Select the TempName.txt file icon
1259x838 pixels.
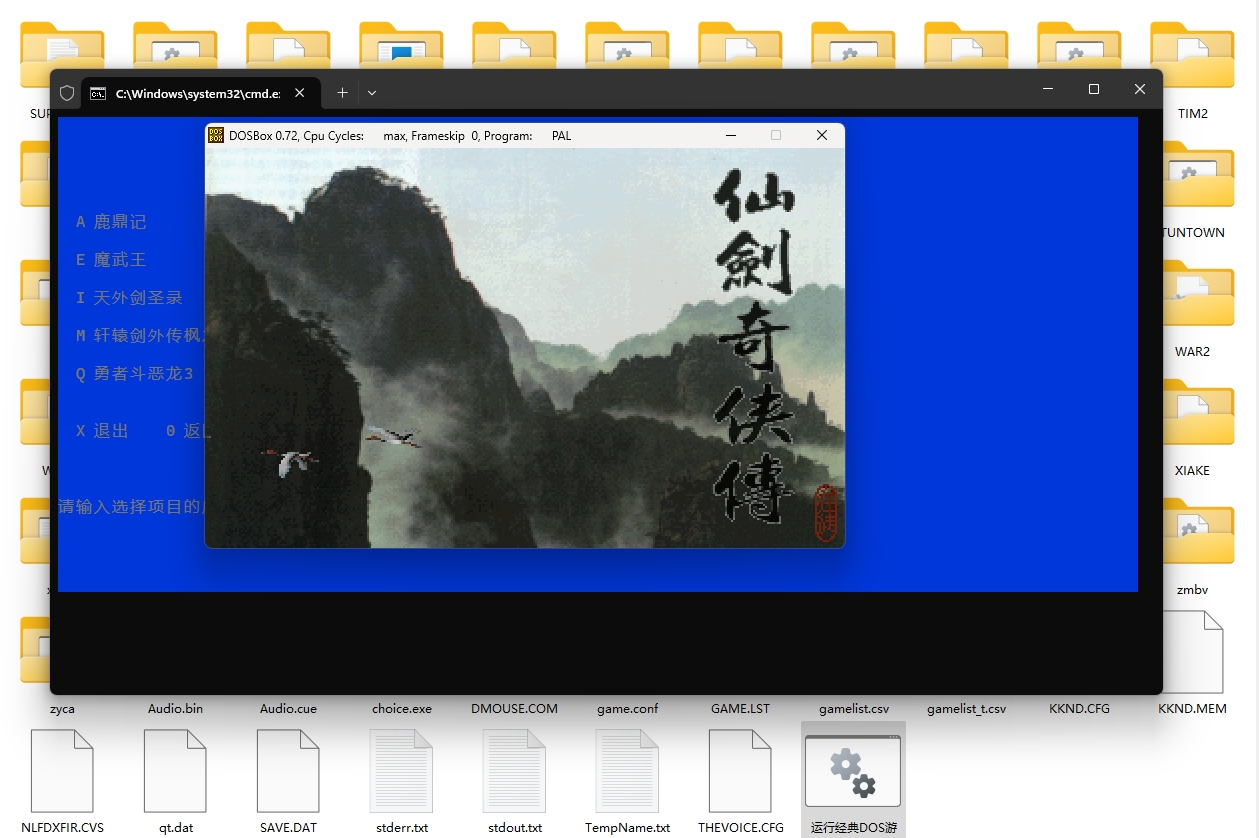[x=628, y=770]
